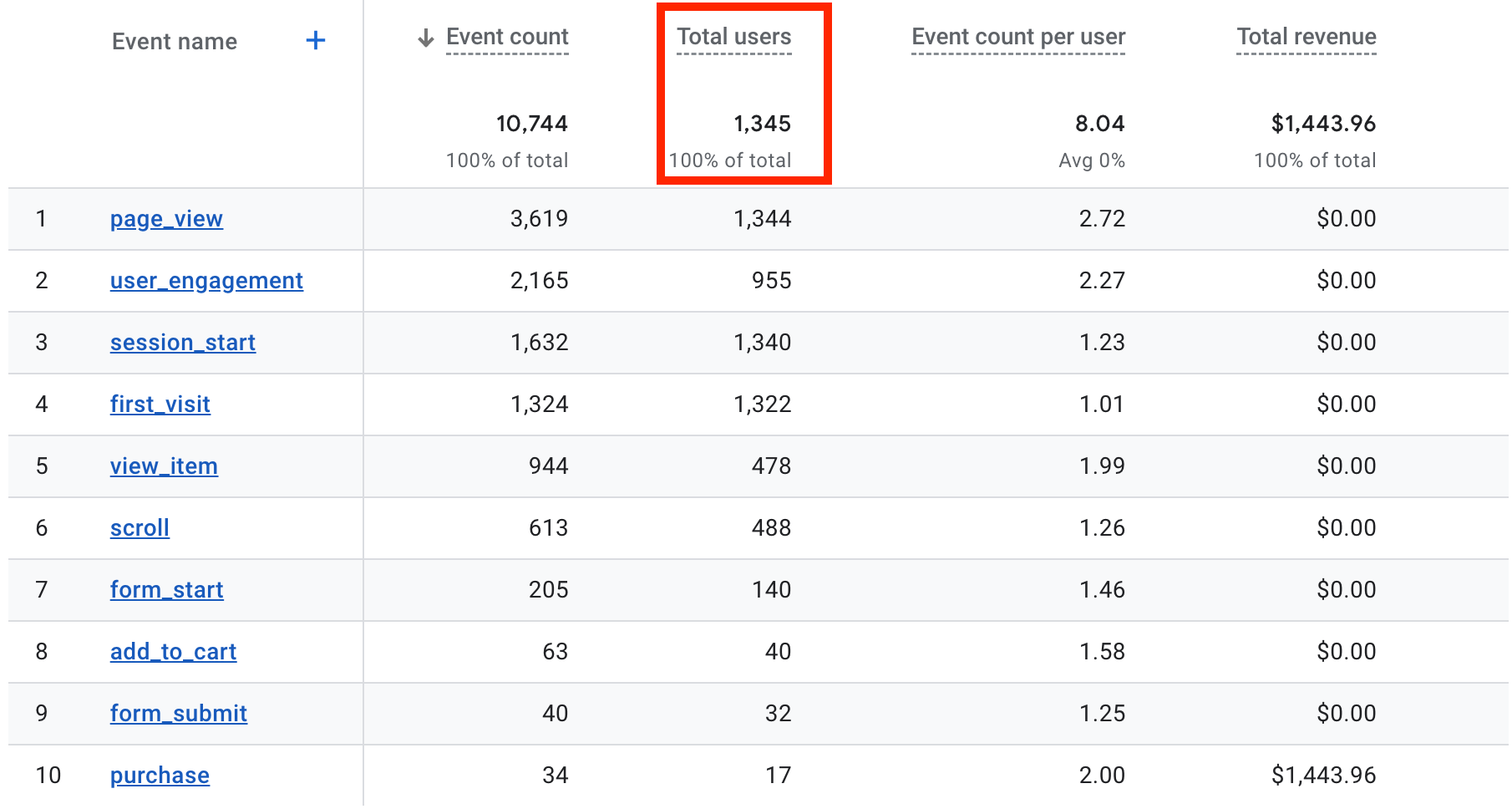Screen dimensions: 1512x809
Task: Open the form_submit event details
Action: [x=179, y=714]
